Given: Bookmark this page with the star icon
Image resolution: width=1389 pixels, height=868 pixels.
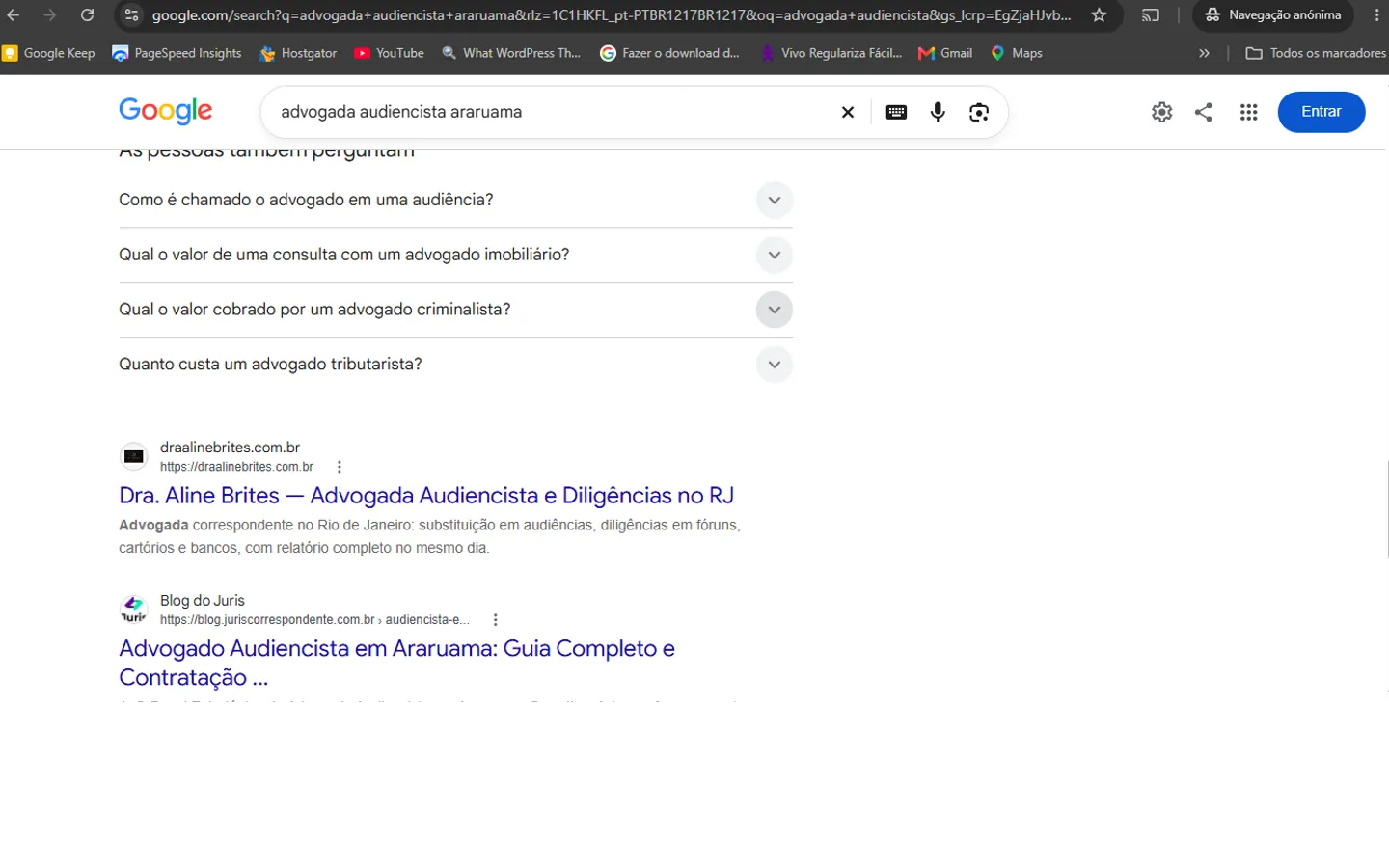Looking at the screenshot, I should (1099, 15).
